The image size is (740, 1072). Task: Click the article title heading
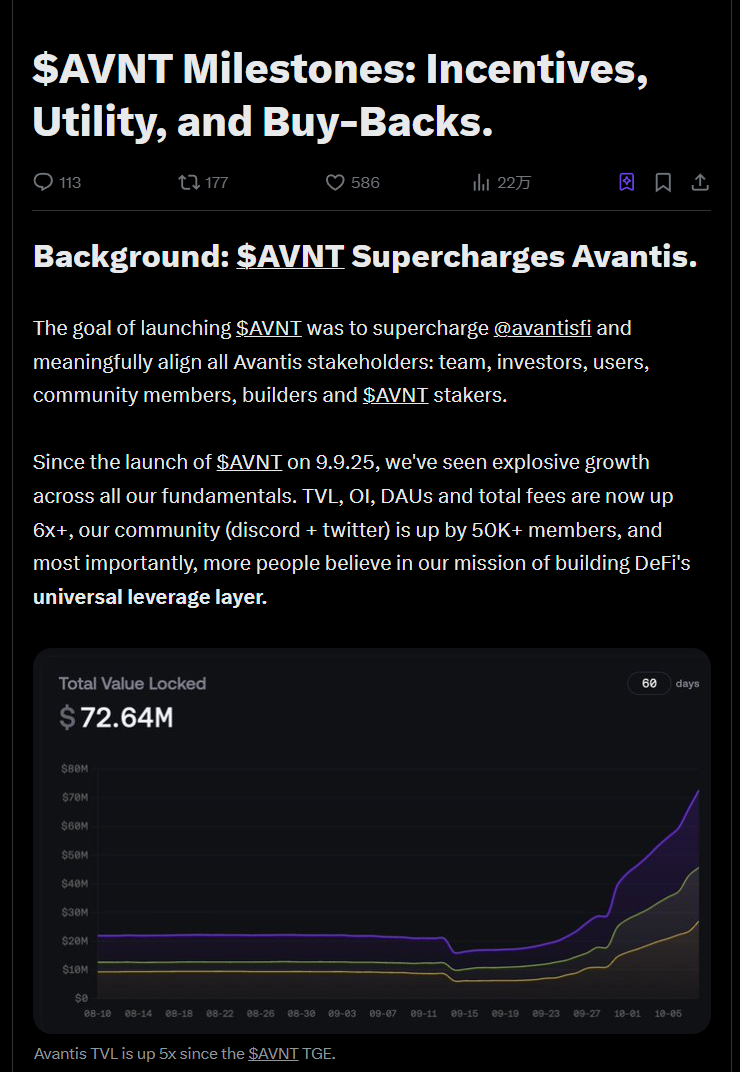(340, 95)
